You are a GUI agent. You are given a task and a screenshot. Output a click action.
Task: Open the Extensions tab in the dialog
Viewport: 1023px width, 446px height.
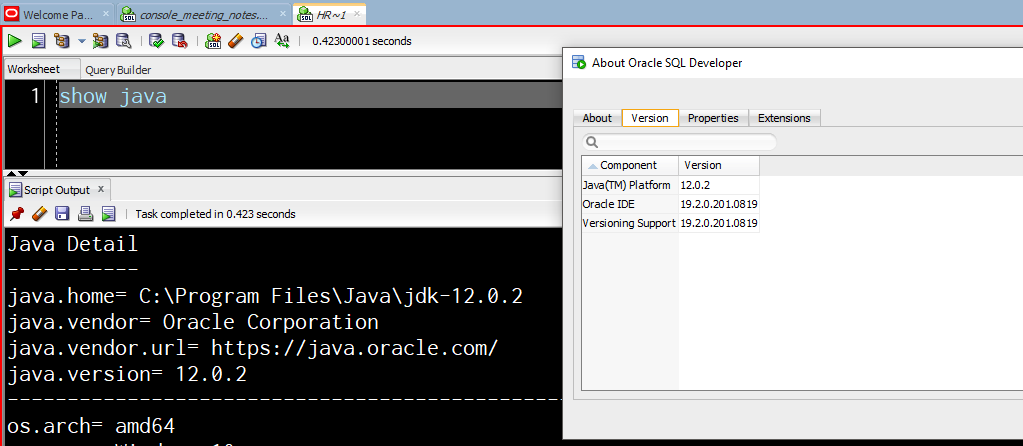tap(784, 118)
